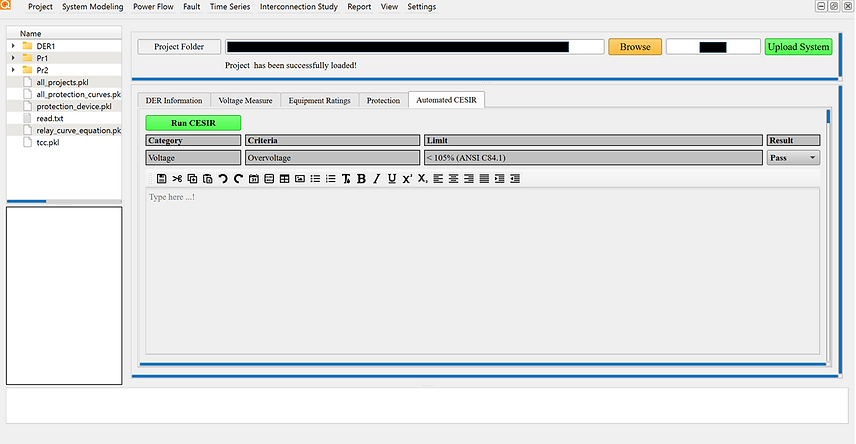The image size is (856, 444).
Task: Click the Paste icon in editor toolbar
Action: point(207,179)
